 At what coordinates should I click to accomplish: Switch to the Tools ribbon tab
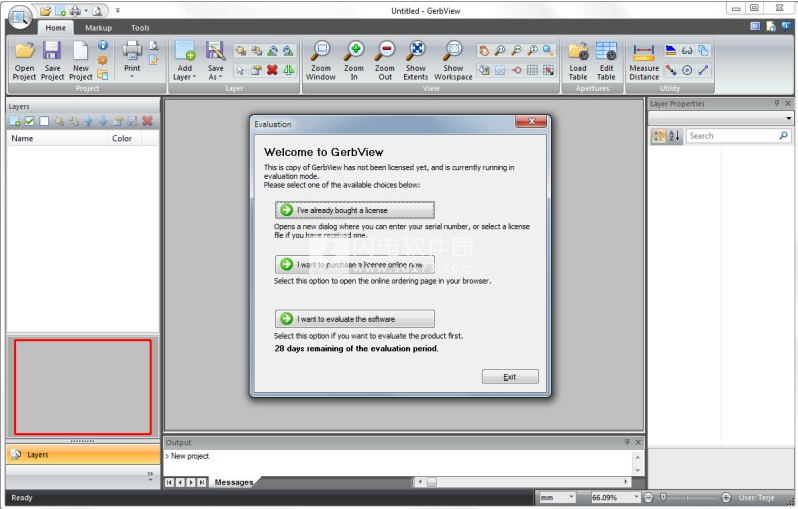tap(140, 28)
